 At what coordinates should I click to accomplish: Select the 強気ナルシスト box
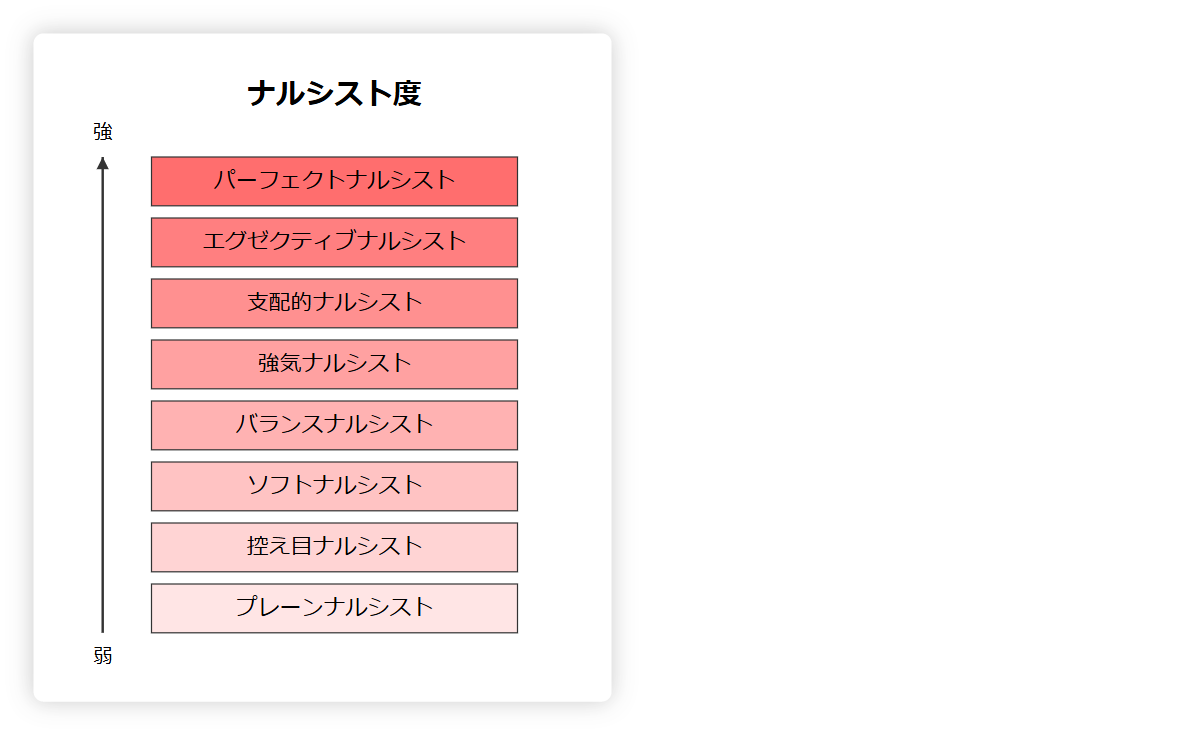(x=334, y=364)
